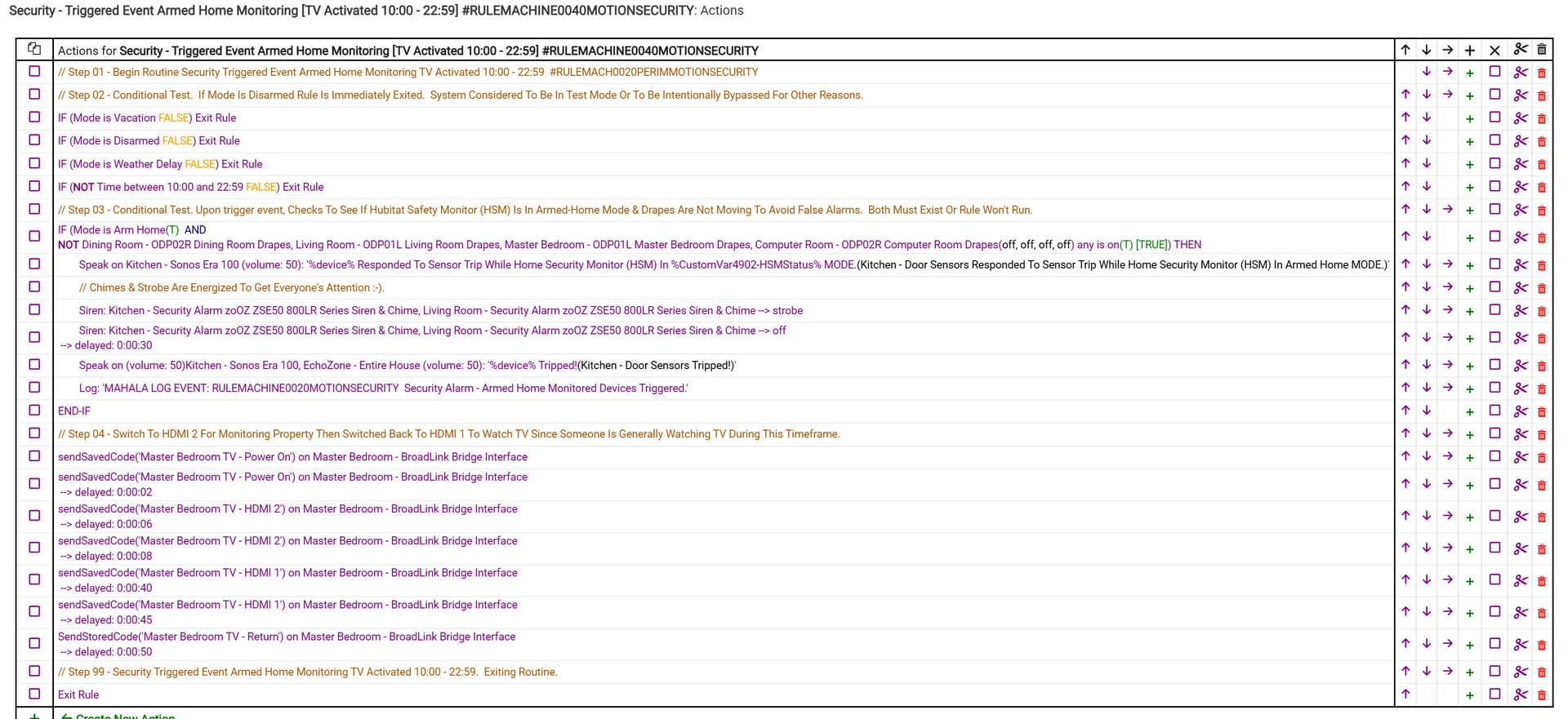This screenshot has height=719, width=1568.
Task: Open the Log 'MAHALA LOG EVENT' action
Action: (x=383, y=388)
